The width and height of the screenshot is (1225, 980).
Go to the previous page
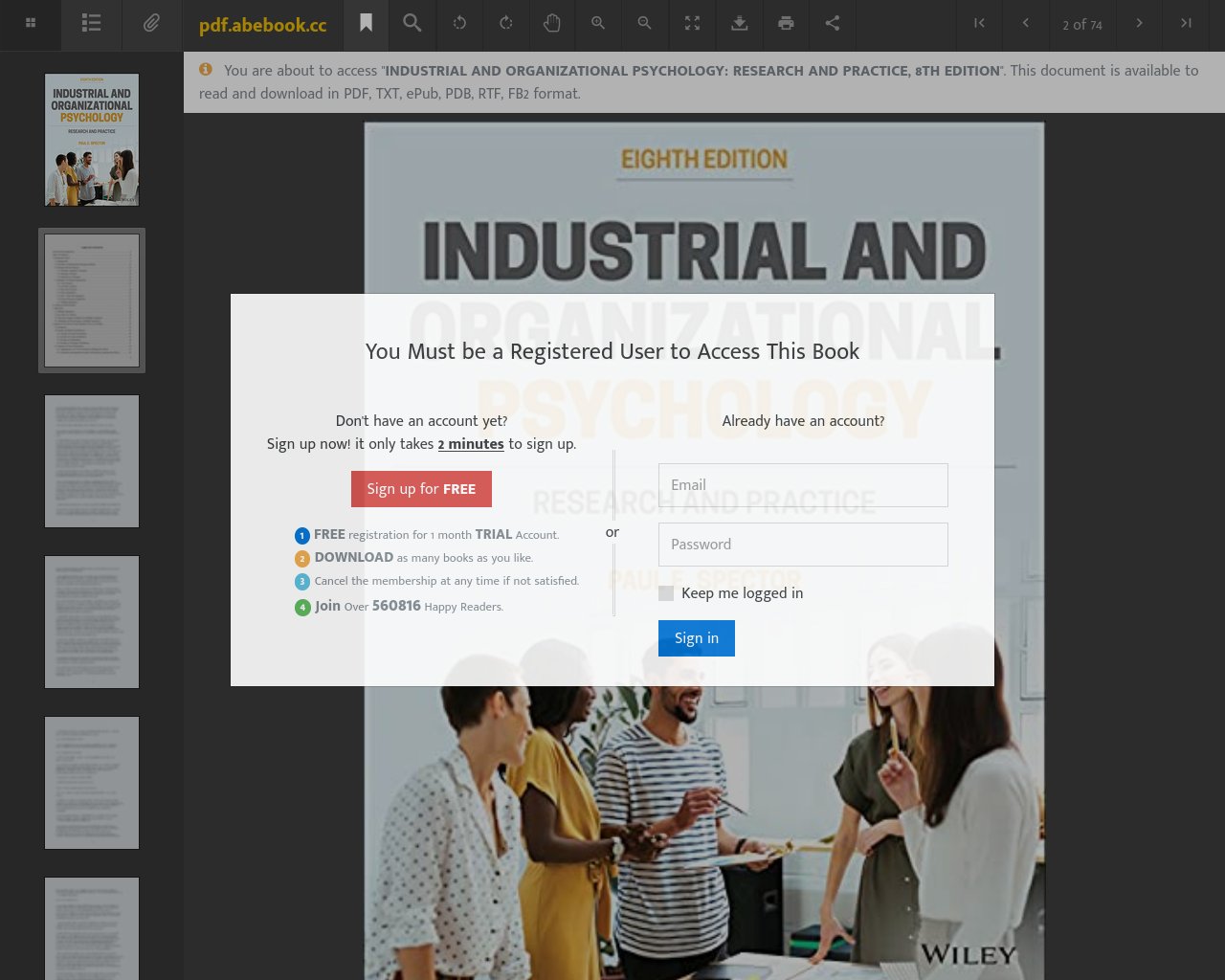(x=1026, y=23)
